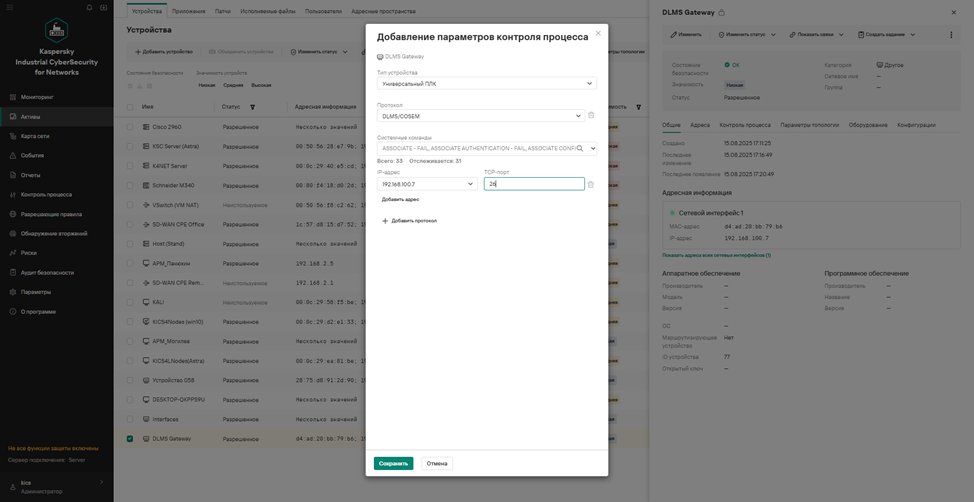The image size is (974, 502).
Task: Check the Cisco 2960 row checkbox
Action: click(x=130, y=127)
